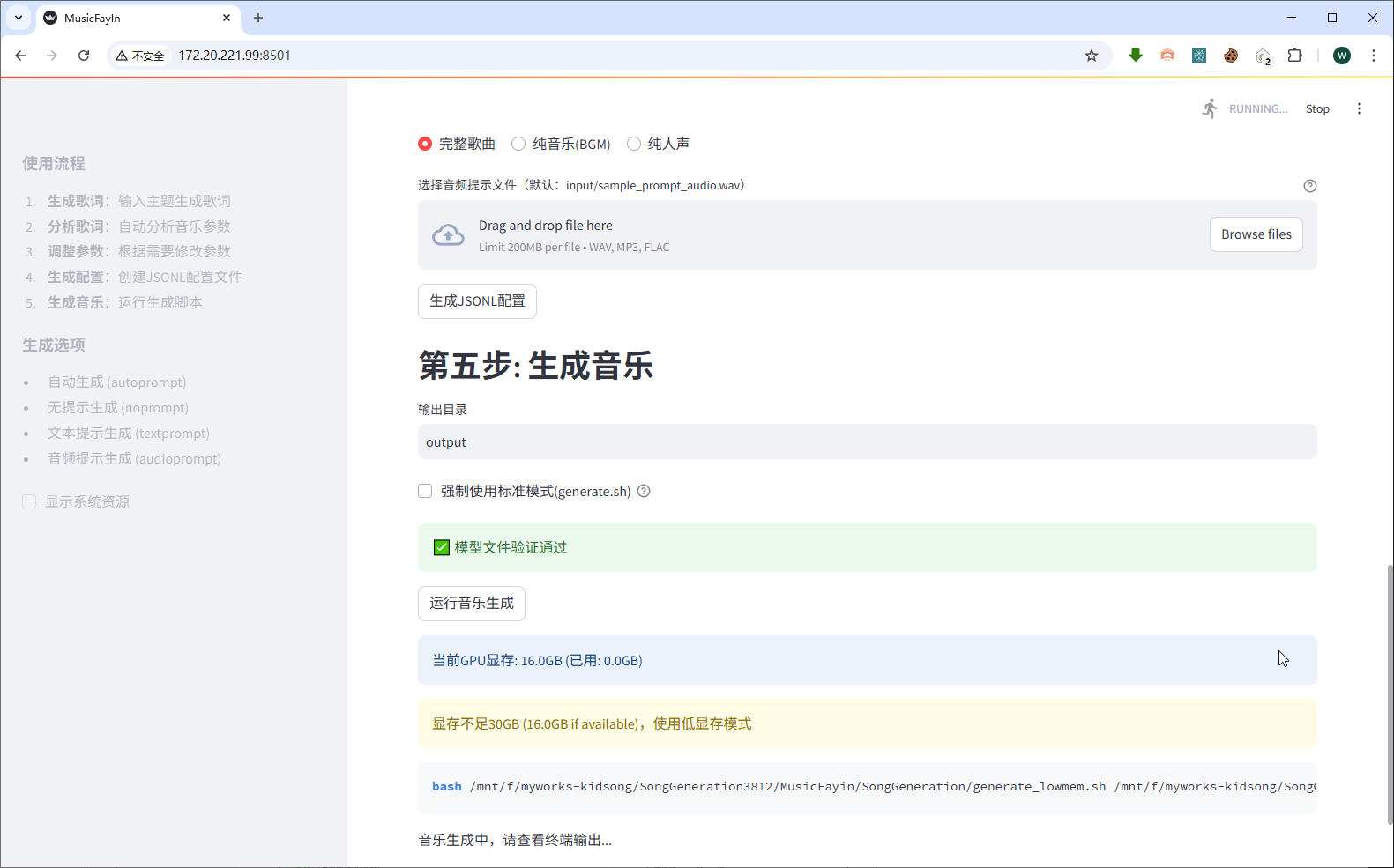
Task: Click the bash command code block
Action: pos(868,788)
